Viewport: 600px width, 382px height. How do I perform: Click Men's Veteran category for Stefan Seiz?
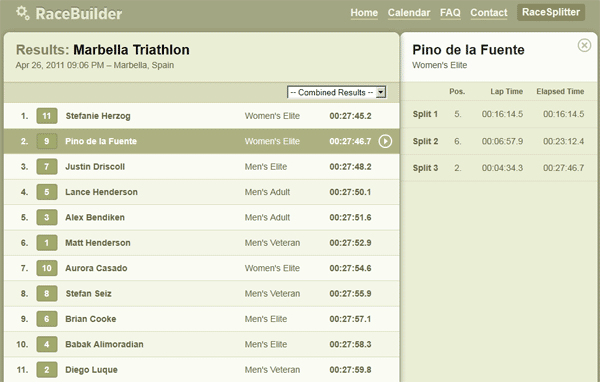point(272,294)
